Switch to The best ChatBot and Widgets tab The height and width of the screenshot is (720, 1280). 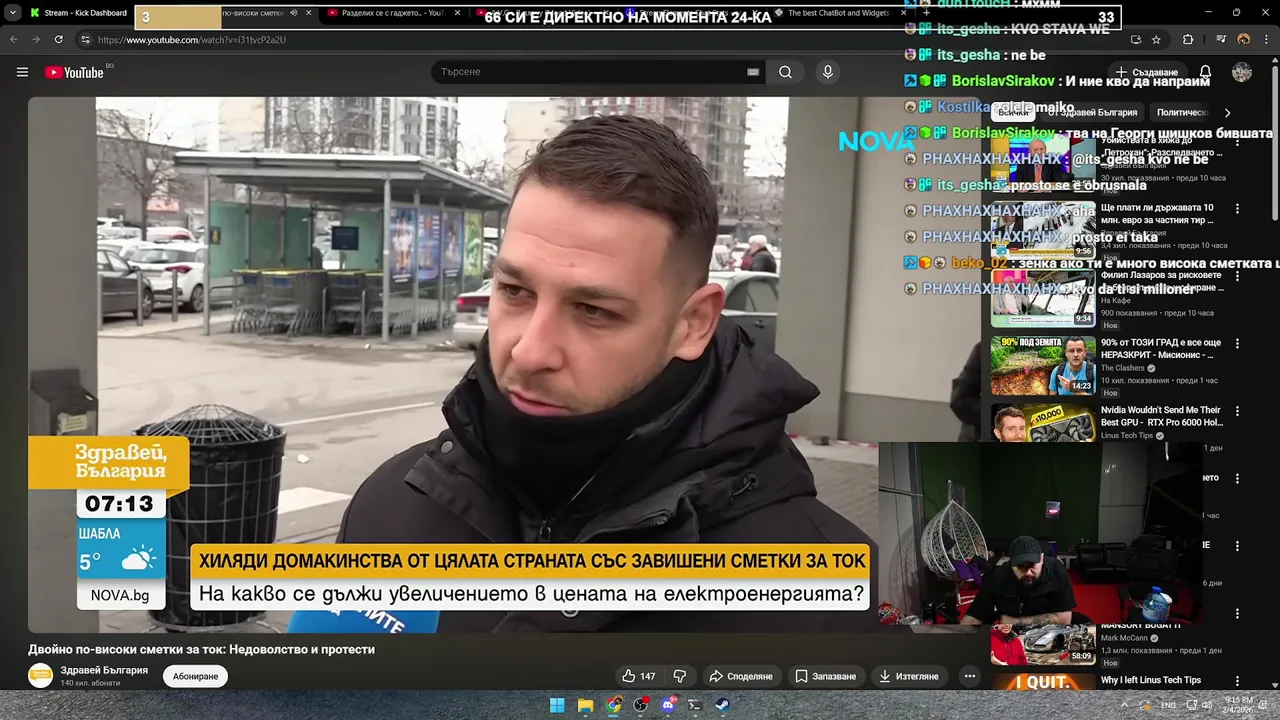[x=838, y=13]
